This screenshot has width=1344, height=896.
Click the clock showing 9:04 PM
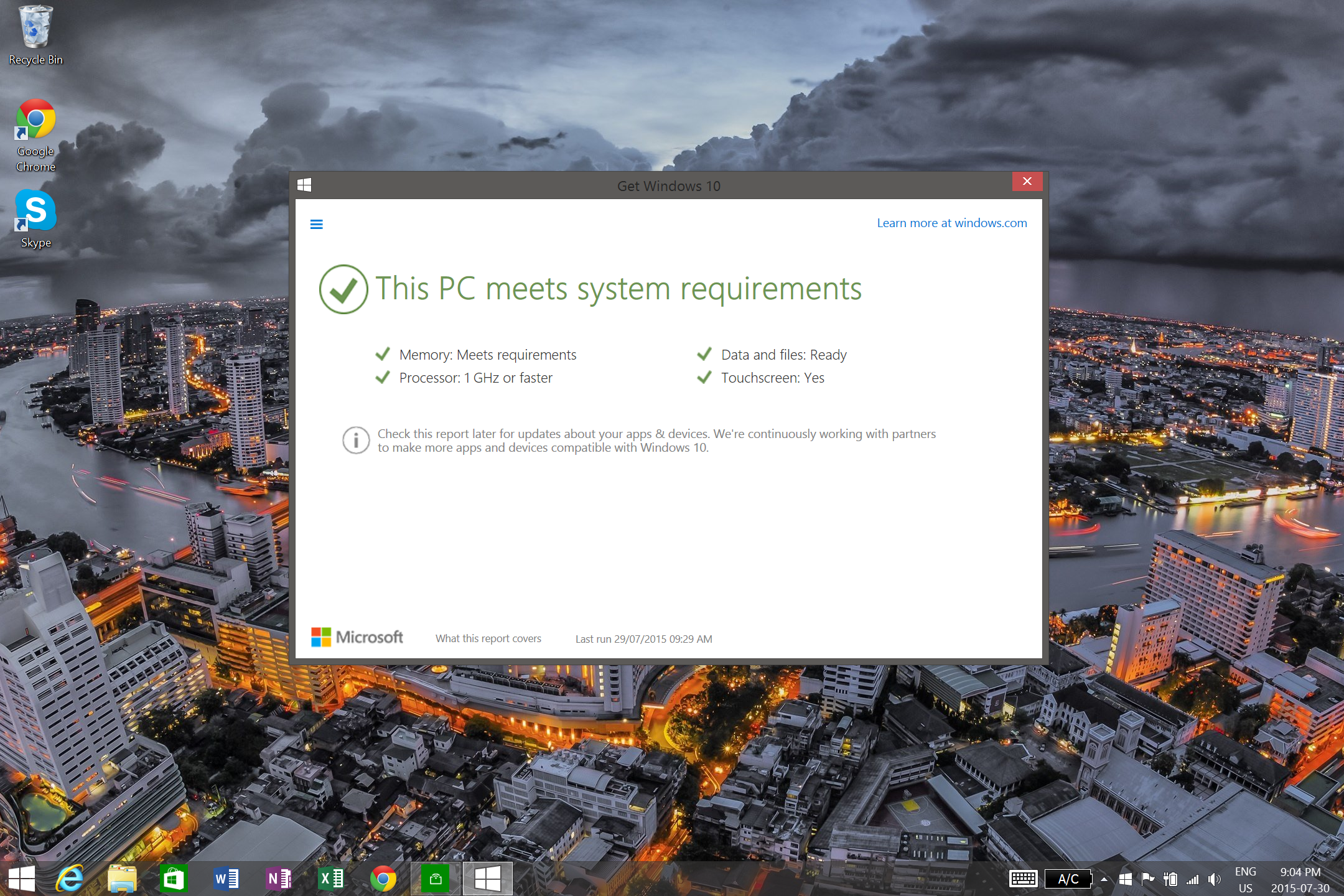coord(1300,880)
